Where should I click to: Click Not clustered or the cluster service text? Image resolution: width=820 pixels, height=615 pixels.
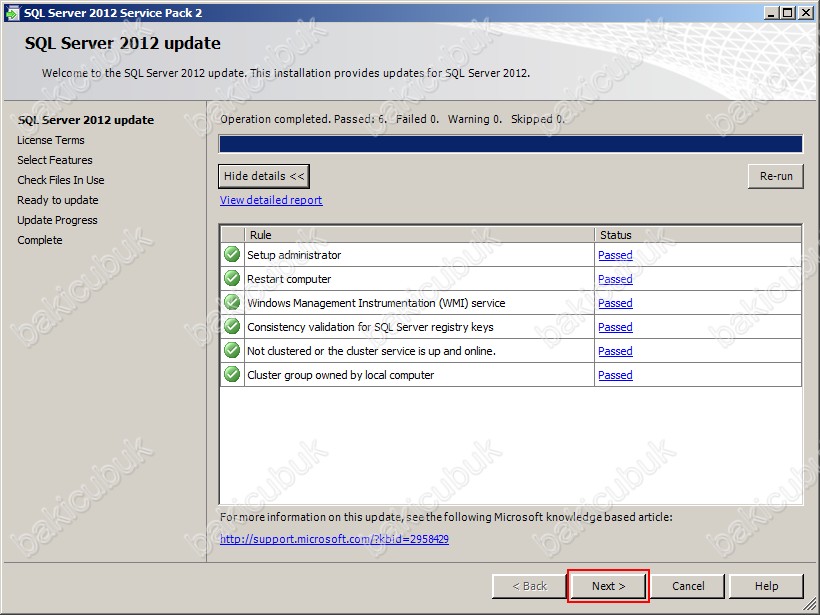371,351
